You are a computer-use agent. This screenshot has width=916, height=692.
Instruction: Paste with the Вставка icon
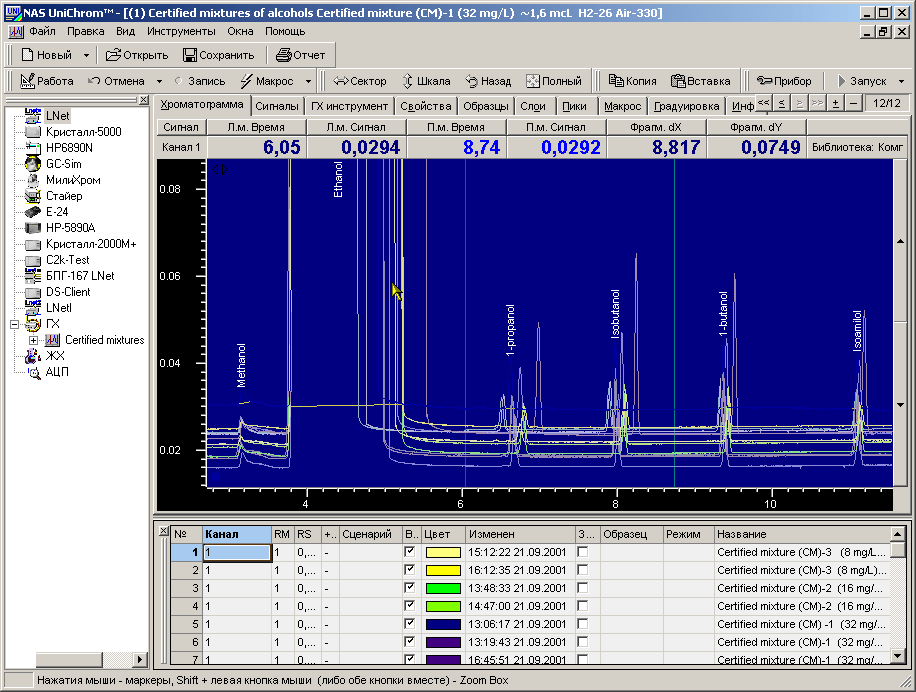(x=678, y=81)
